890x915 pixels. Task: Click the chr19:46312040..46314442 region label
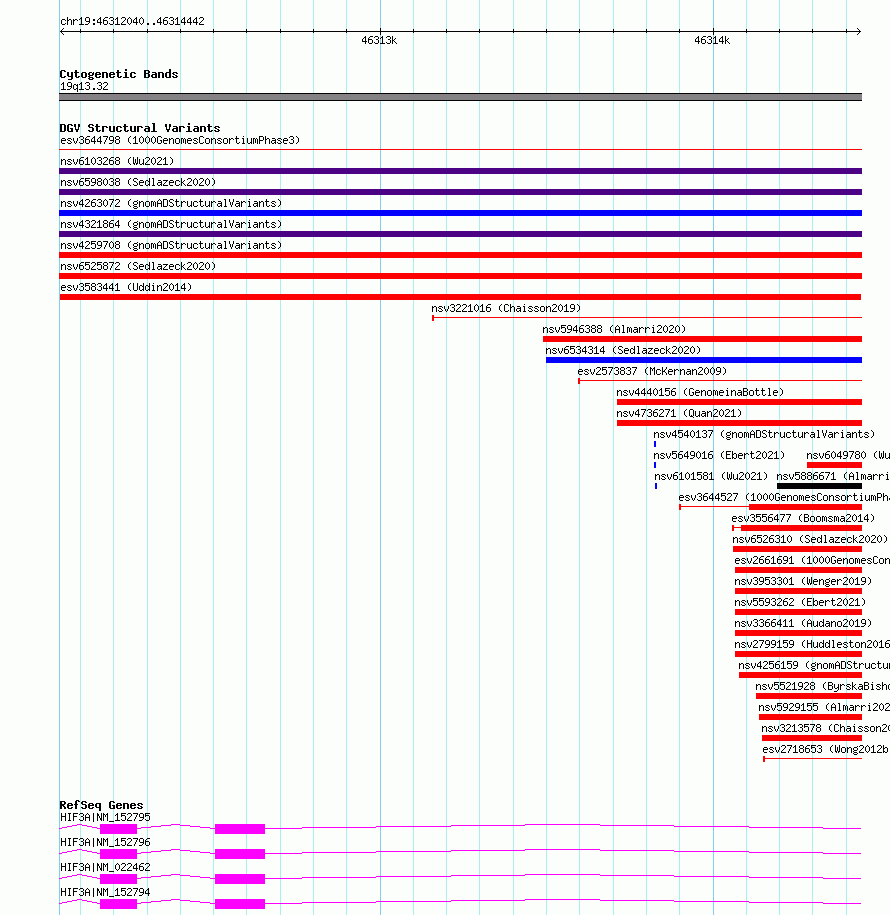(132, 22)
